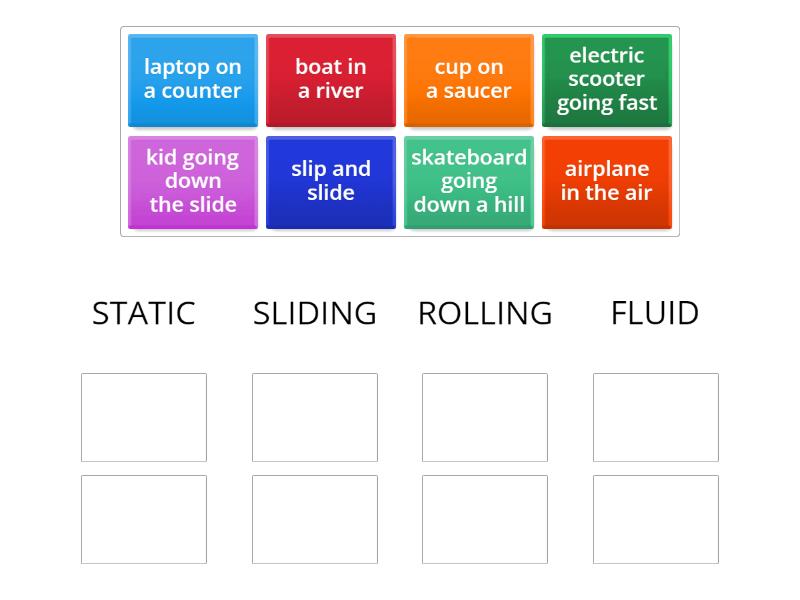Image resolution: width=800 pixels, height=600 pixels.
Task: Click the top drop zone under STATIC
Action: [143, 417]
